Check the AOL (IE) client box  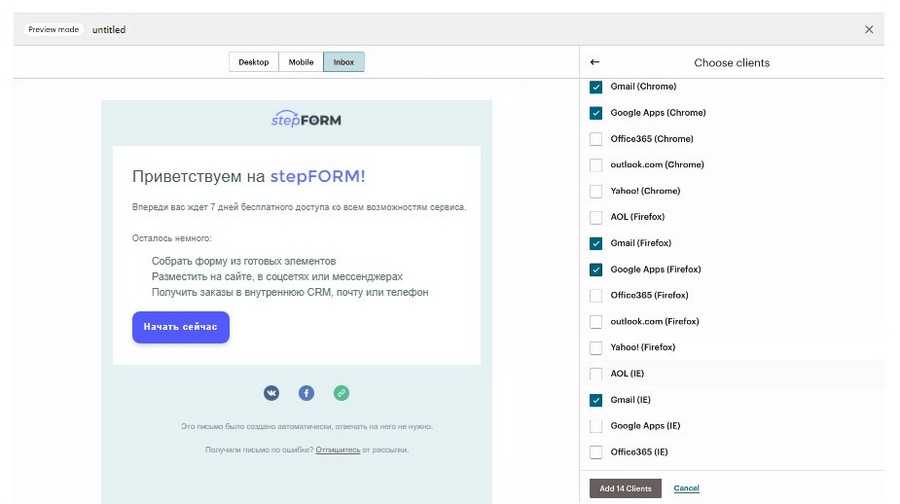coord(596,373)
